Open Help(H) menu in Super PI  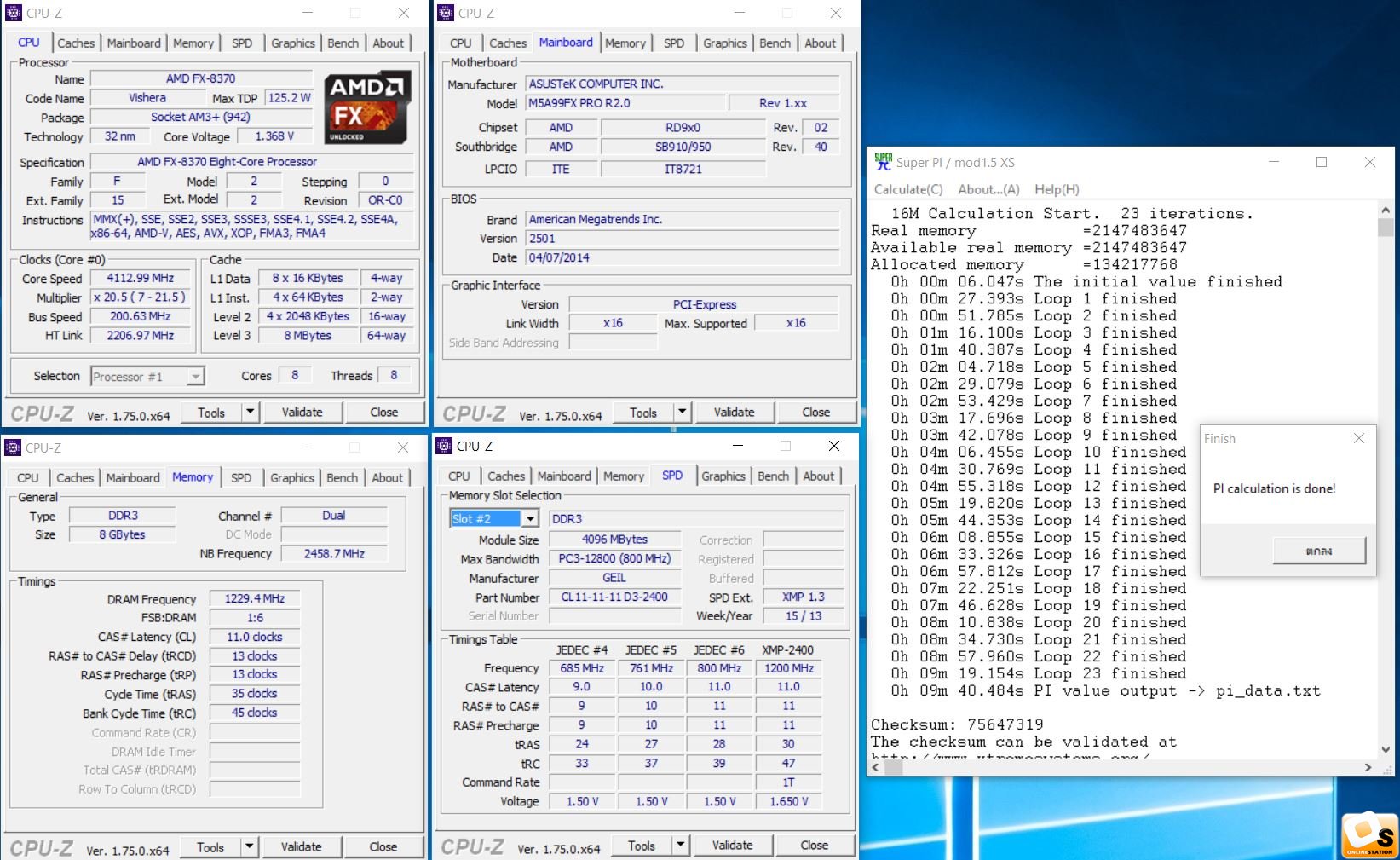(x=1057, y=189)
